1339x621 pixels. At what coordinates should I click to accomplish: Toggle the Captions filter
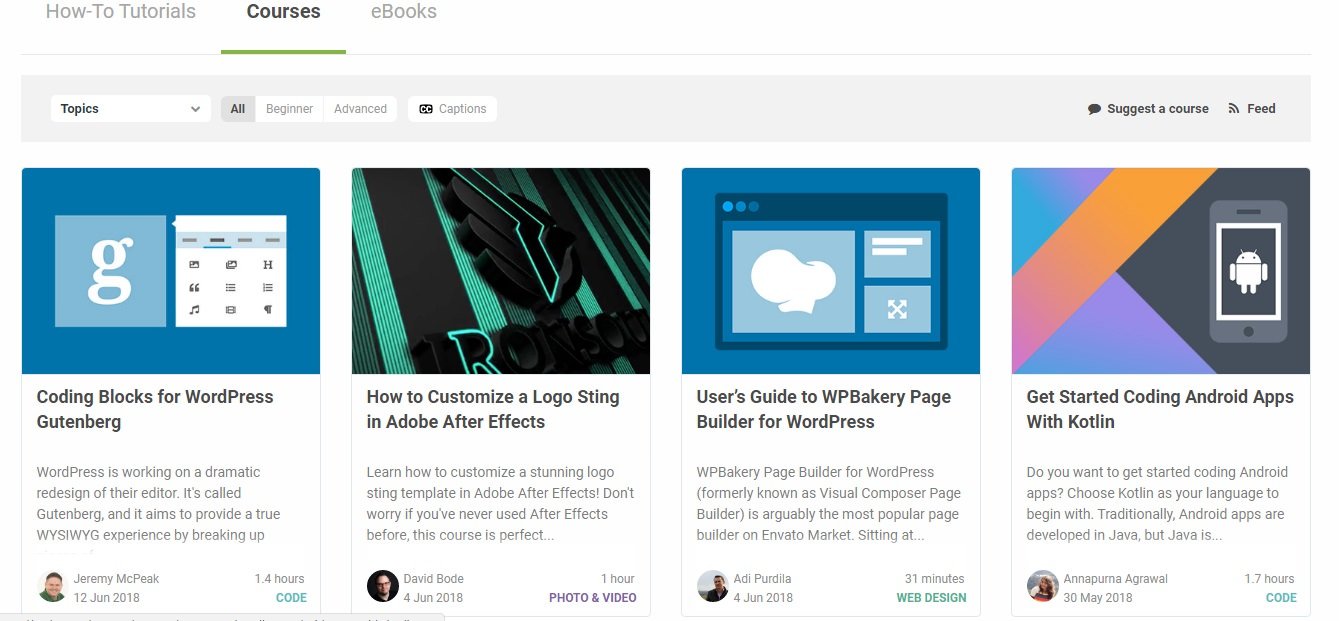452,109
